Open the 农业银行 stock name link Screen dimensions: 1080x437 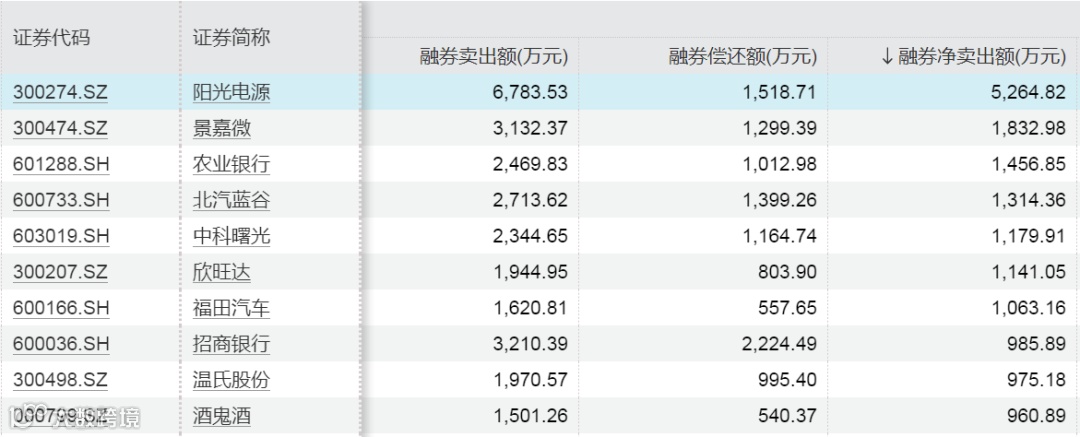click(231, 165)
